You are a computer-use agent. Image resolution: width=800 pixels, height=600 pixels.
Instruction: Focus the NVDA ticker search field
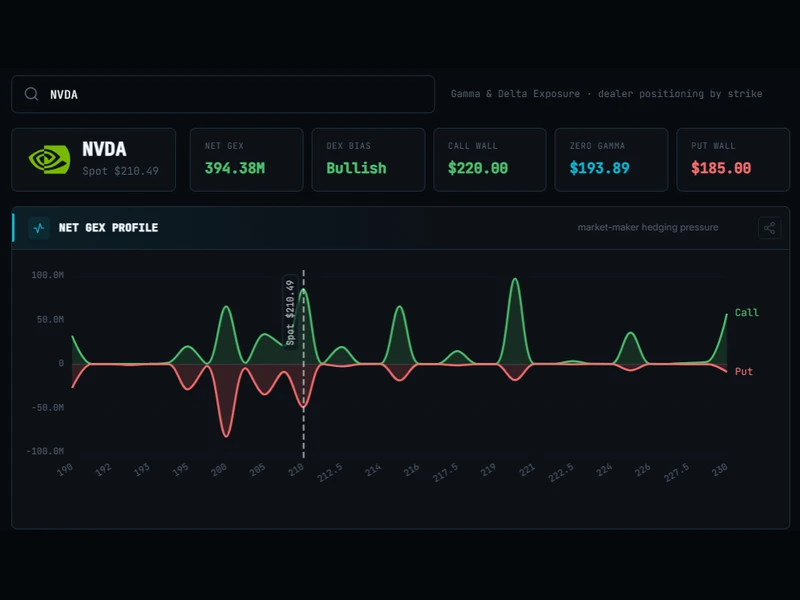coord(223,94)
